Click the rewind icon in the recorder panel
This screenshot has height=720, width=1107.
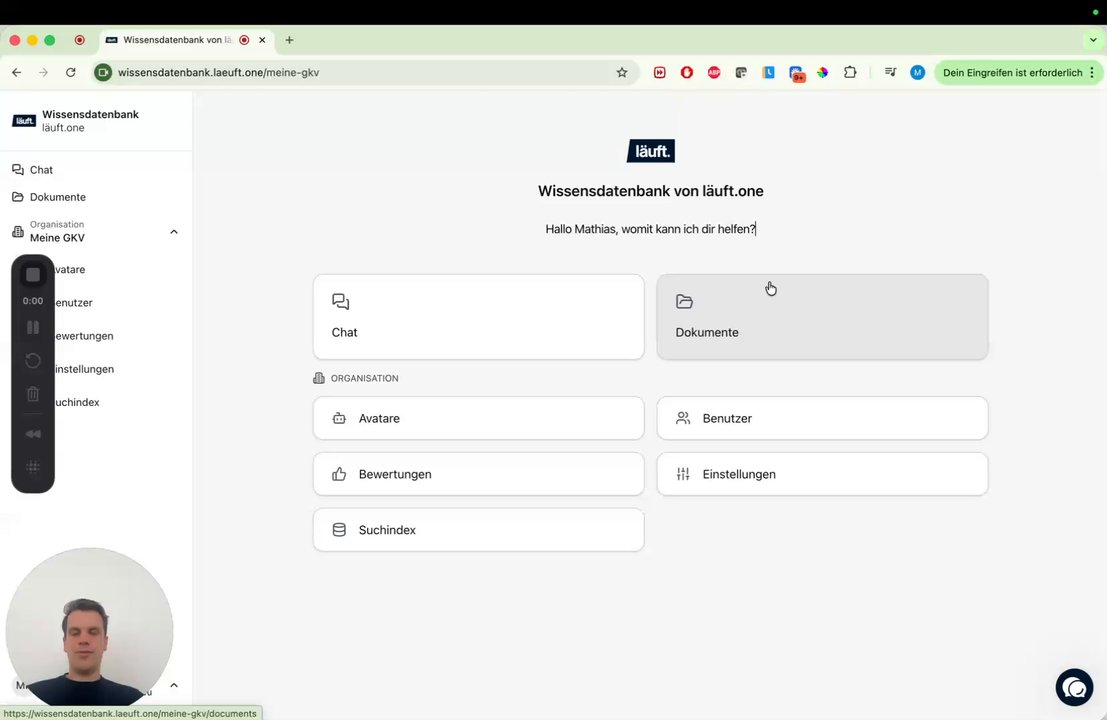point(32,433)
